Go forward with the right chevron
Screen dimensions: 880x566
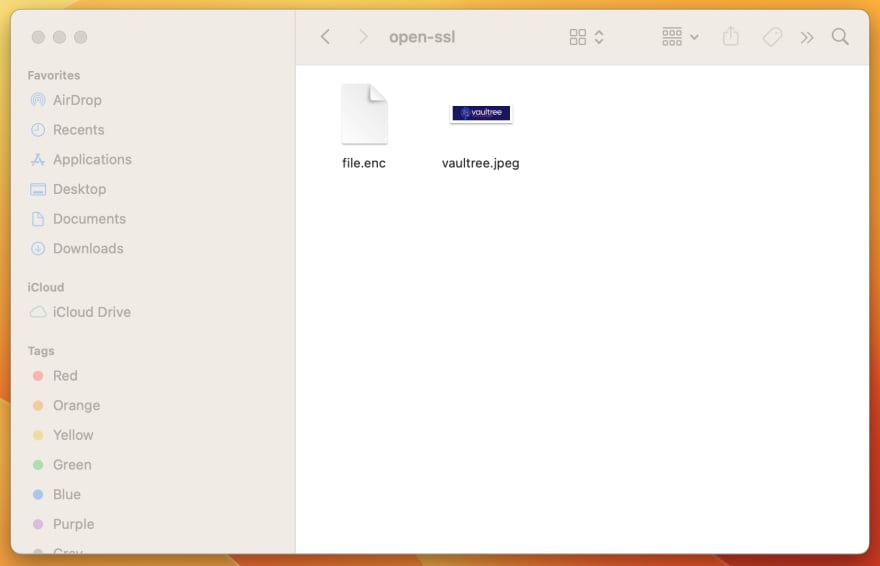click(363, 37)
